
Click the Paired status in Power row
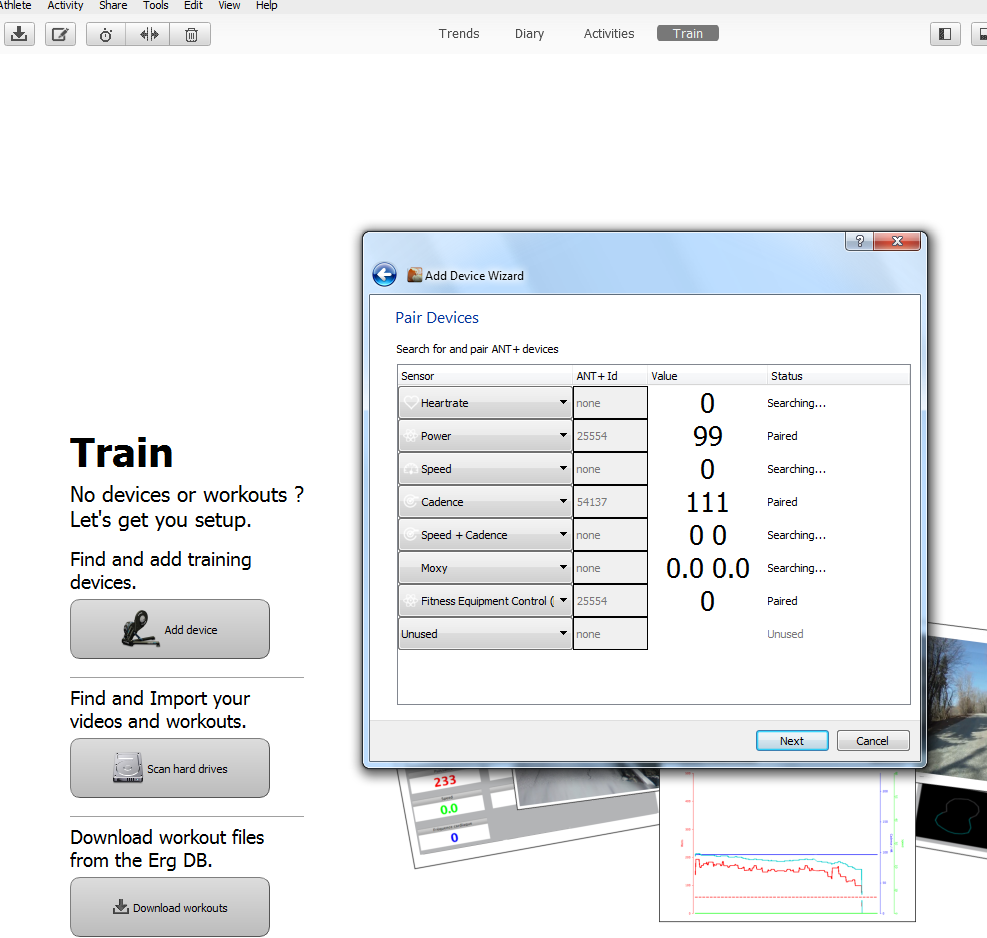(782, 436)
